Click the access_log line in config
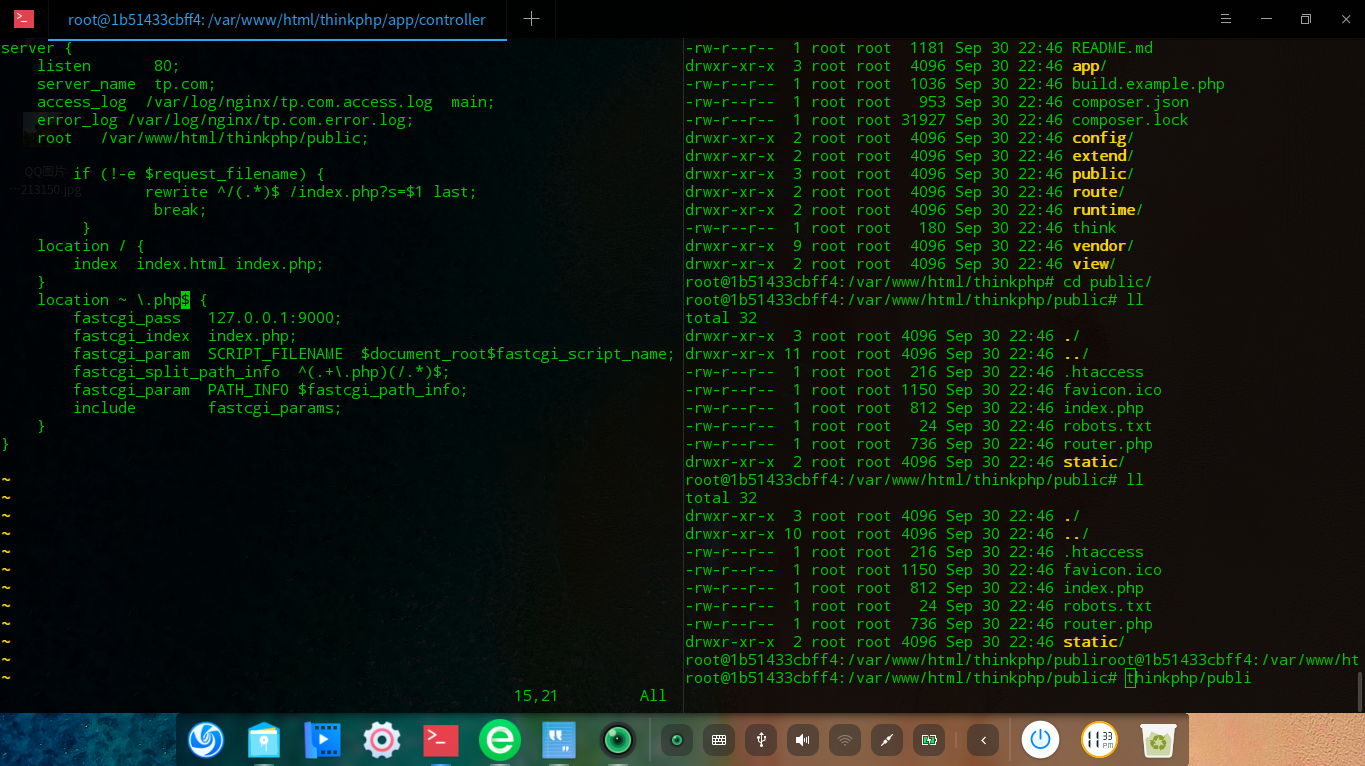 266,102
